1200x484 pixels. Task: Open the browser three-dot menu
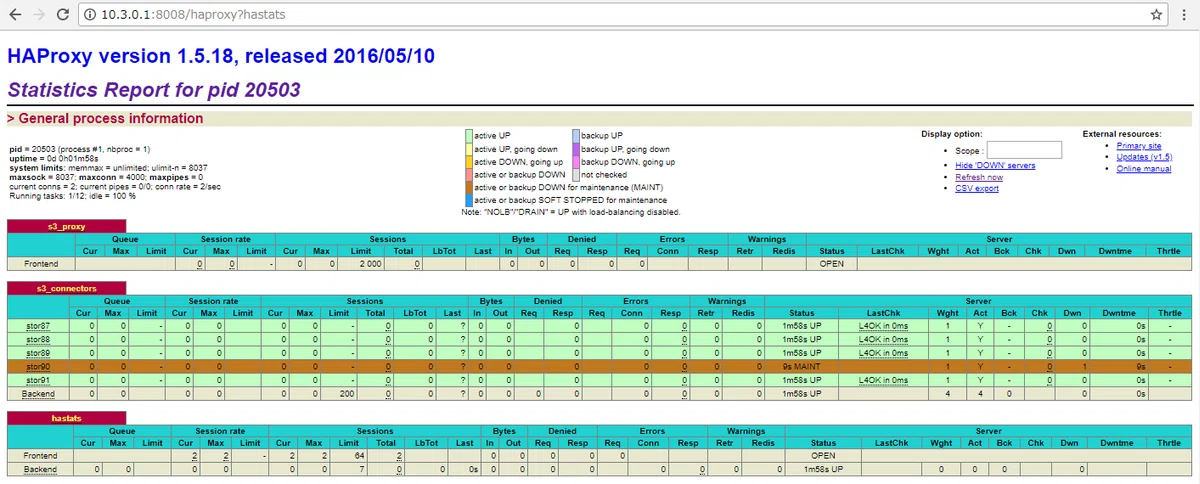click(x=1183, y=15)
